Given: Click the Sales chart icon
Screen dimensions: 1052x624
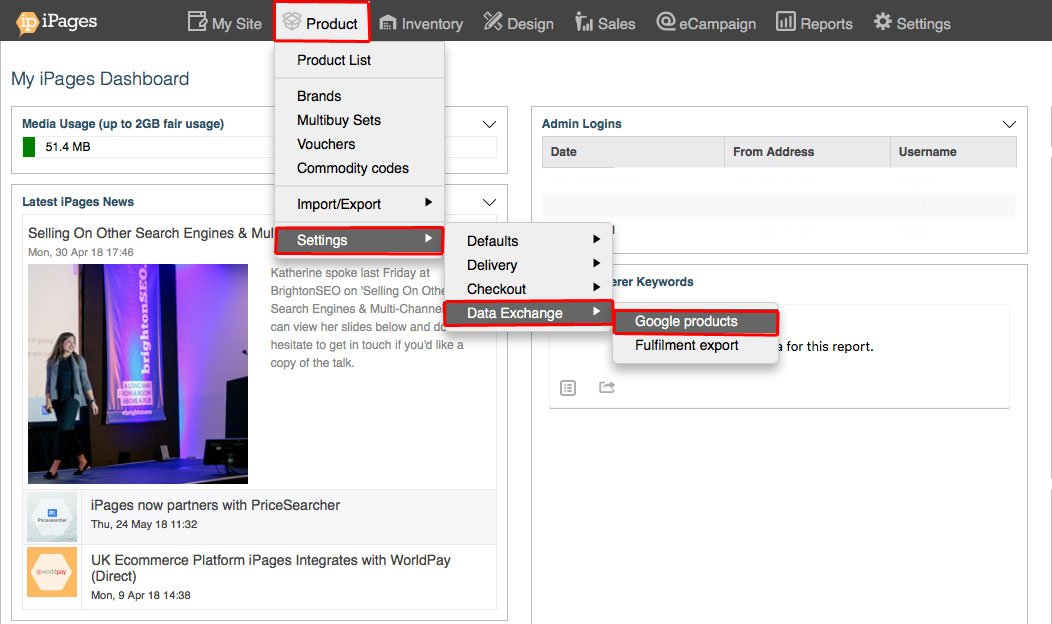Looking at the screenshot, I should point(584,22).
